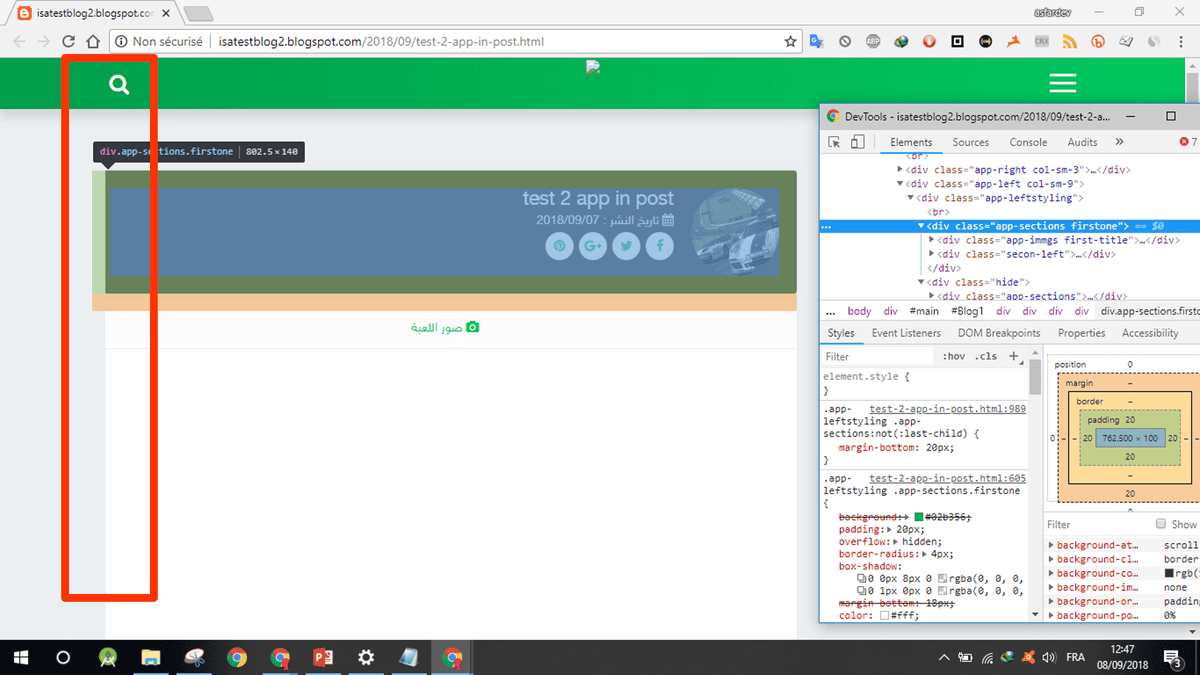Focus the Styles Filter input

877,356
